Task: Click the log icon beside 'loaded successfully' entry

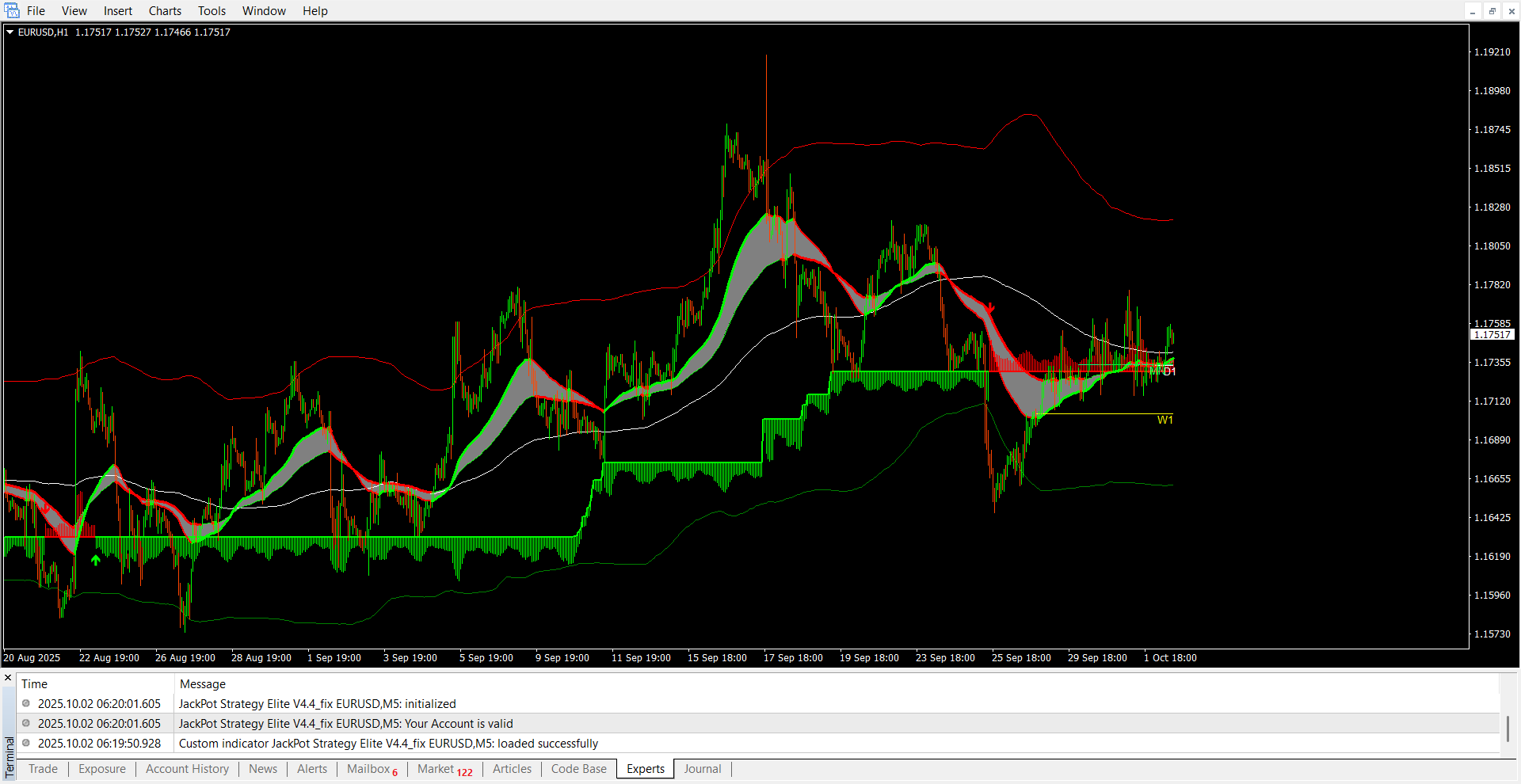Action: coord(26,743)
